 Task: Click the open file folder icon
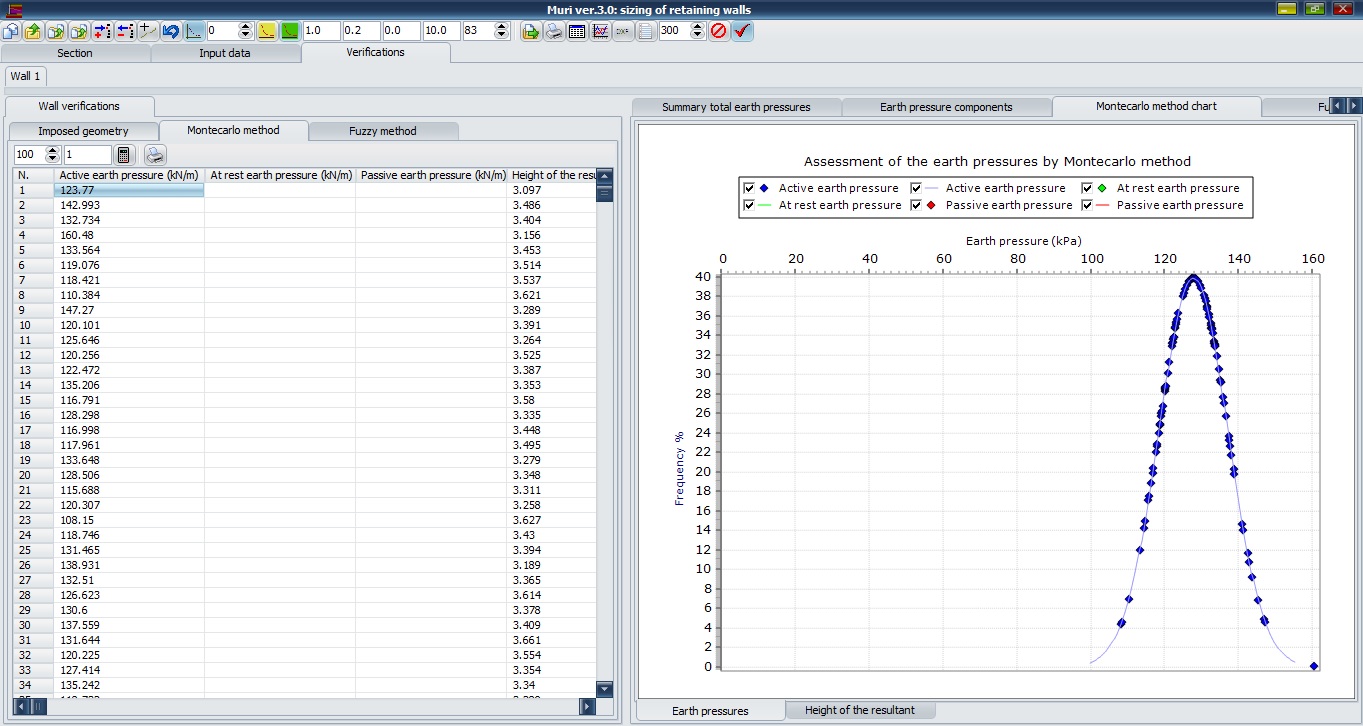click(33, 31)
